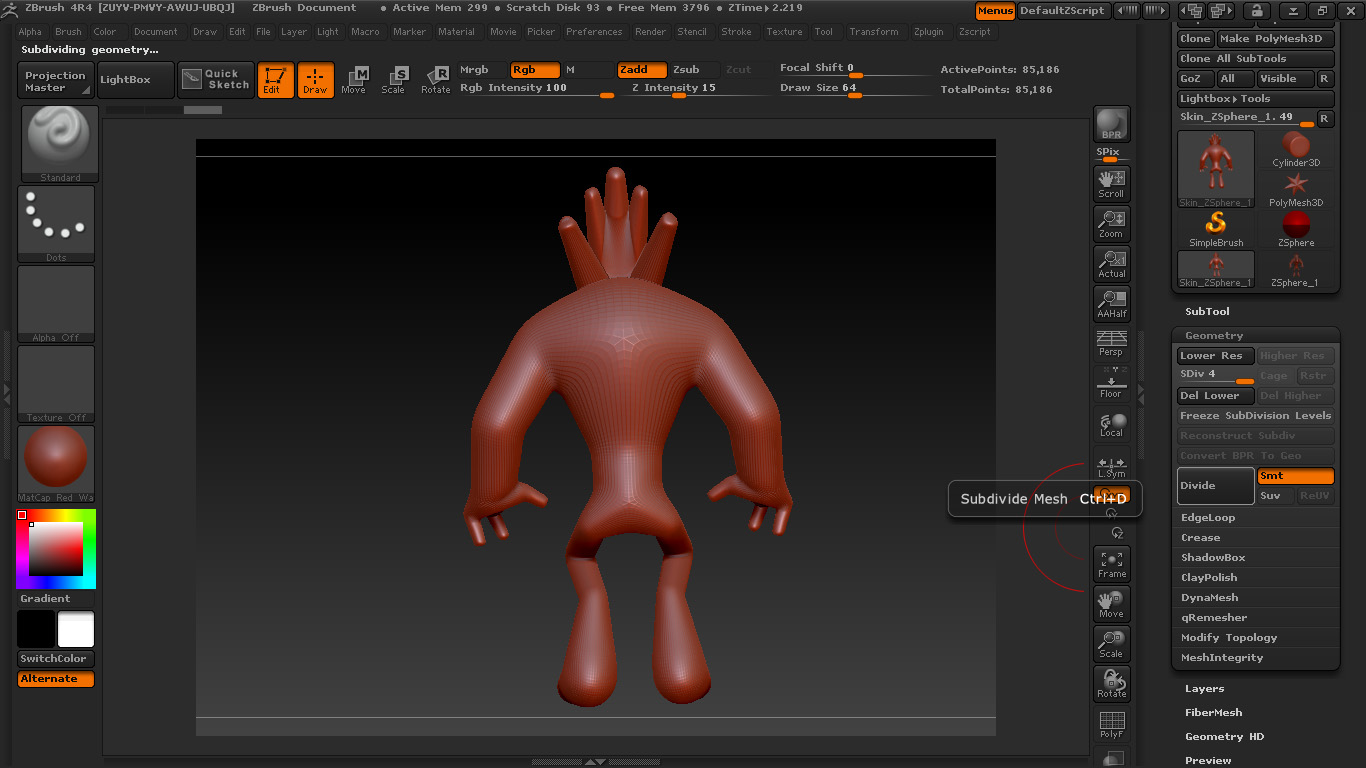Screen dimensions: 1366x768
Task: Click the Zoom canvas icon
Action: (x=1111, y=224)
